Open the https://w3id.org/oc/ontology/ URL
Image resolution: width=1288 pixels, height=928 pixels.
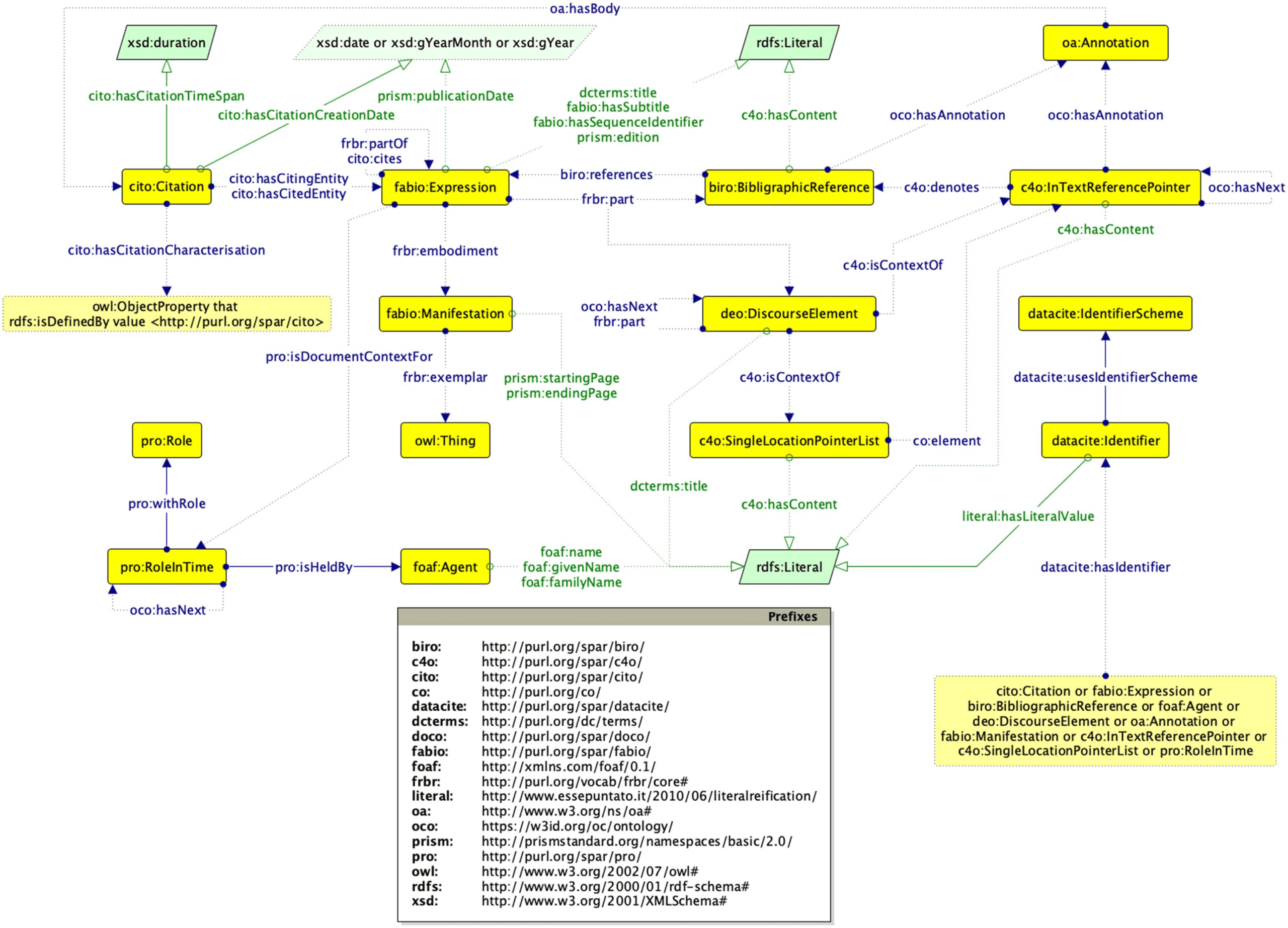(x=577, y=826)
